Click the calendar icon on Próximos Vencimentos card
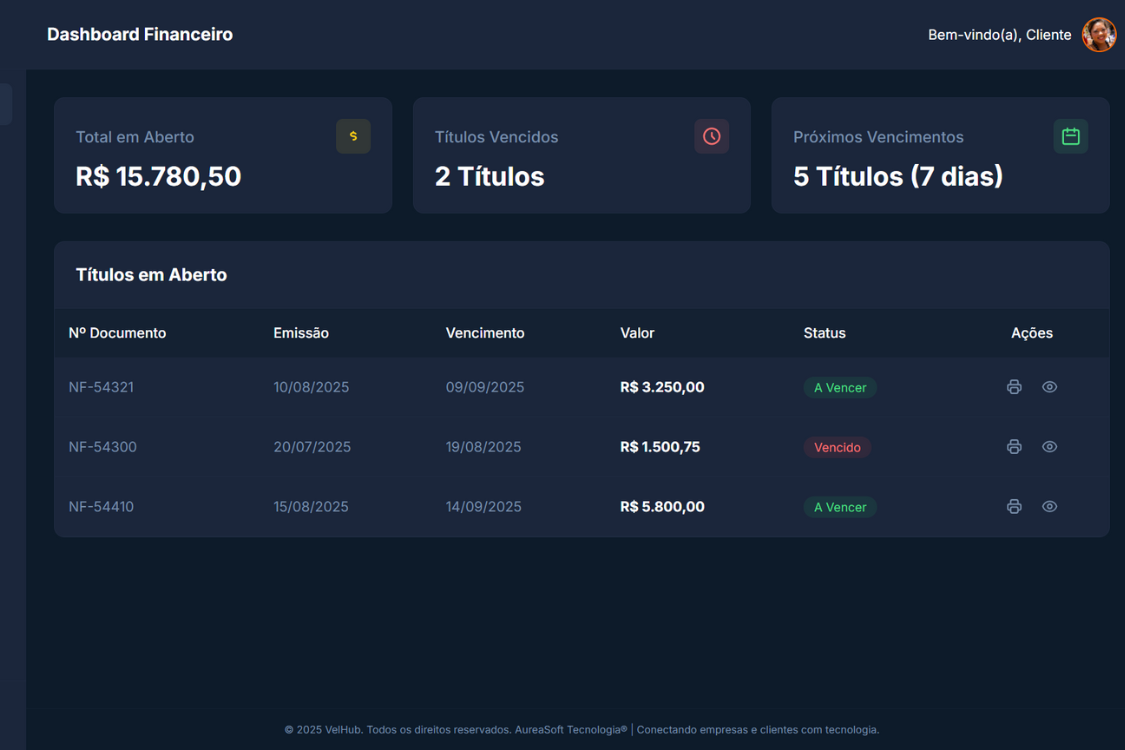Viewport: 1125px width, 750px height. click(1070, 136)
